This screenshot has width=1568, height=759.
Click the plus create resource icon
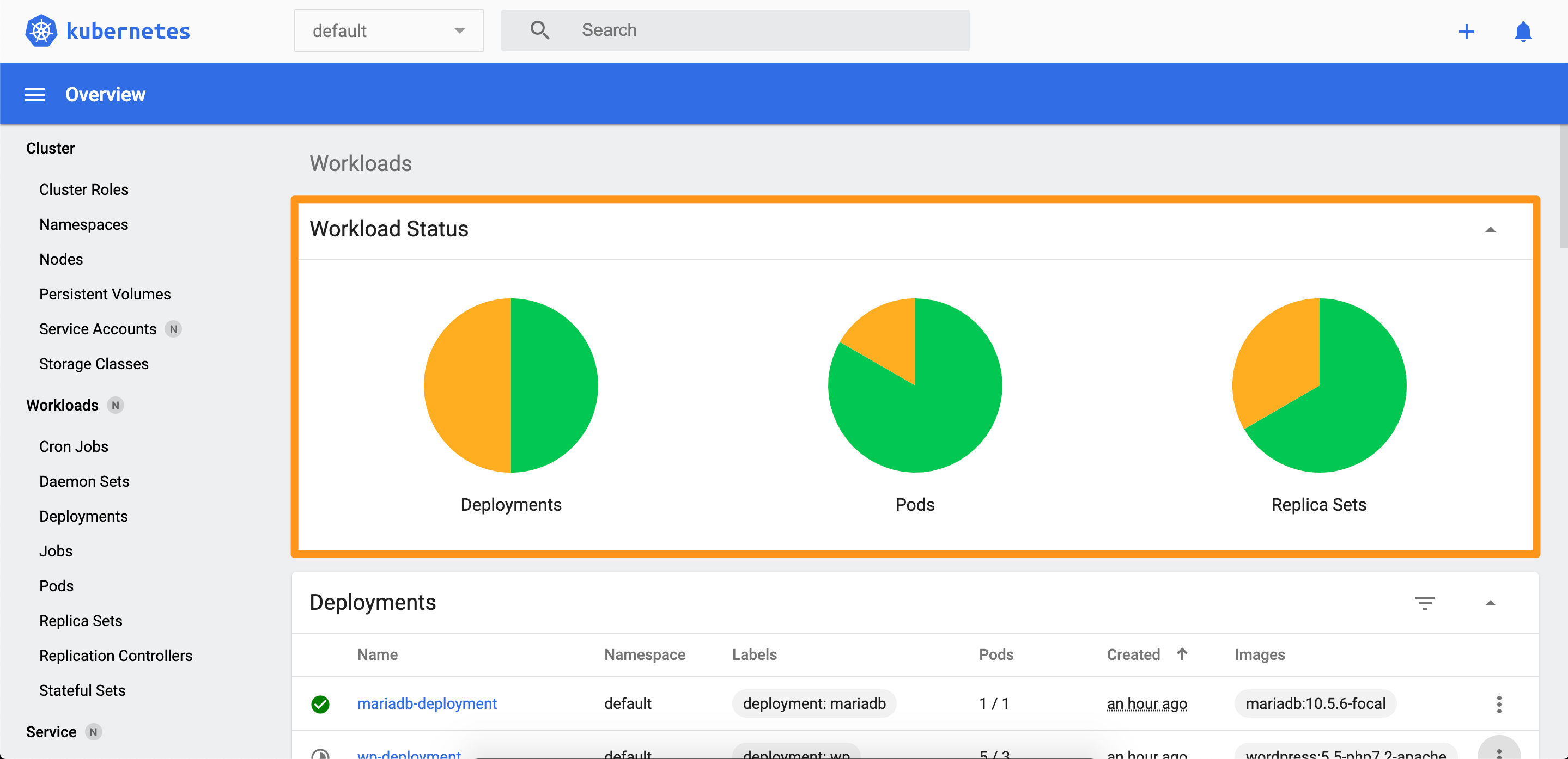pos(1466,32)
